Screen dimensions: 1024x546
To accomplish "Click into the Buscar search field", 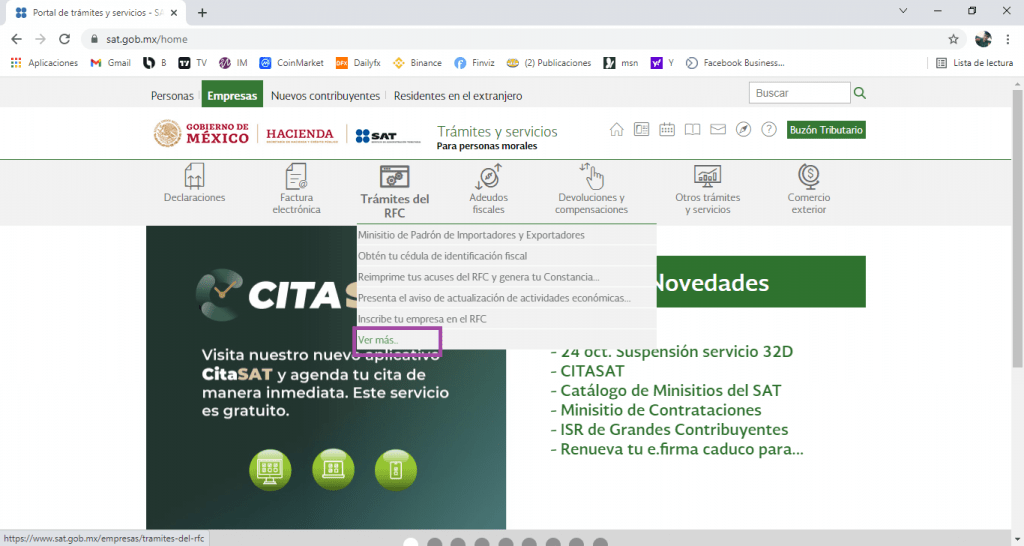I will coord(799,93).
